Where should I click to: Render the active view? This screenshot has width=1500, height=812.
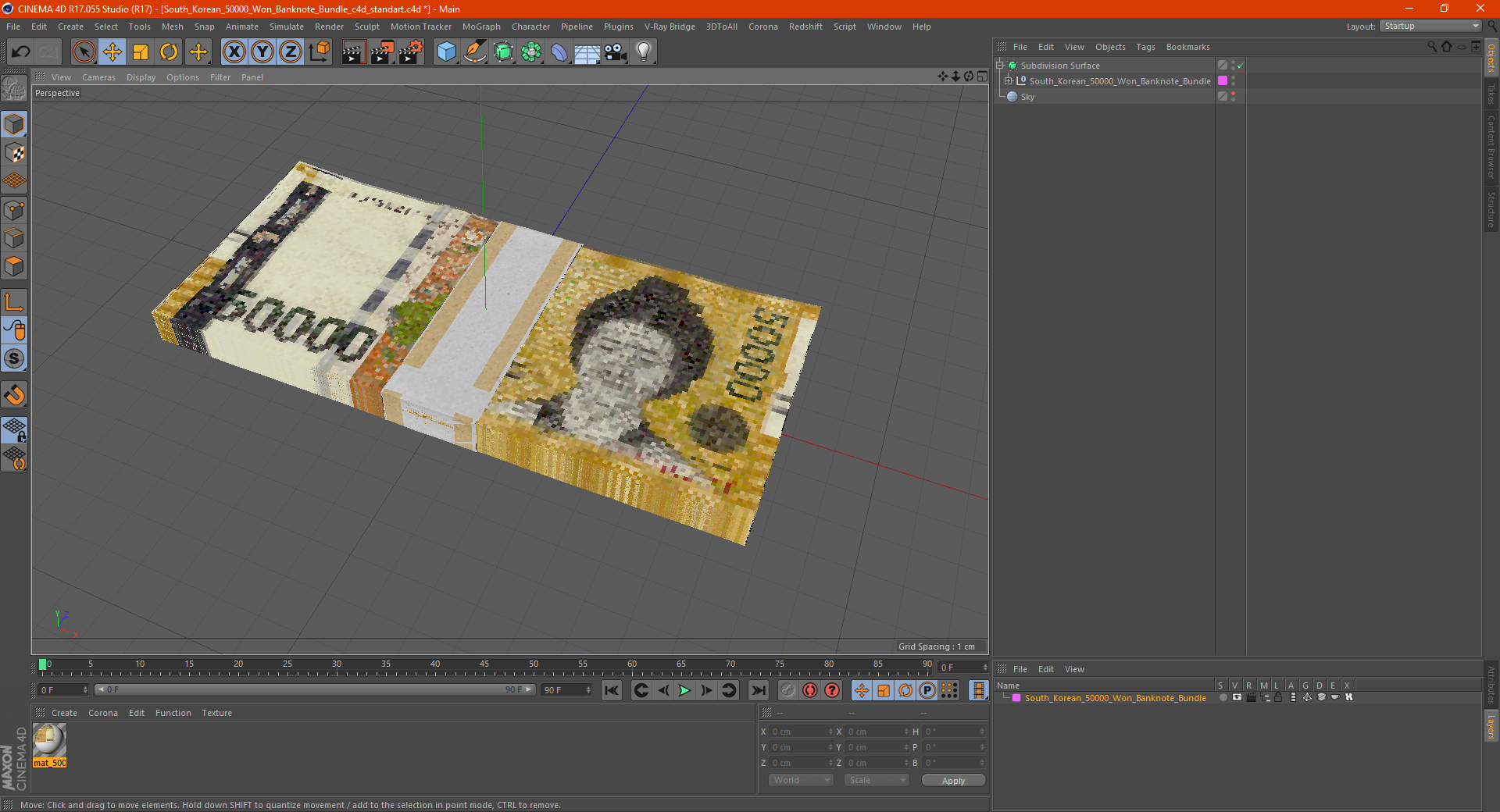click(x=353, y=52)
